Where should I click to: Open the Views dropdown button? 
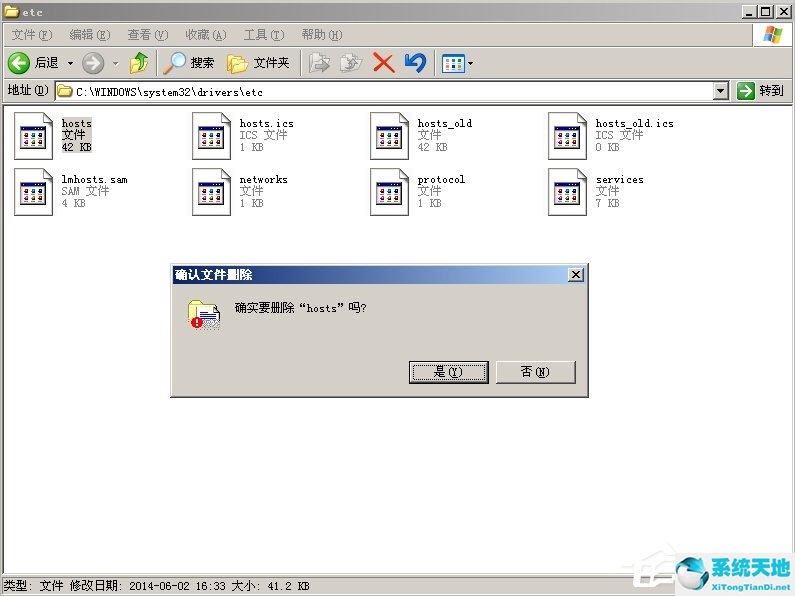pos(458,63)
